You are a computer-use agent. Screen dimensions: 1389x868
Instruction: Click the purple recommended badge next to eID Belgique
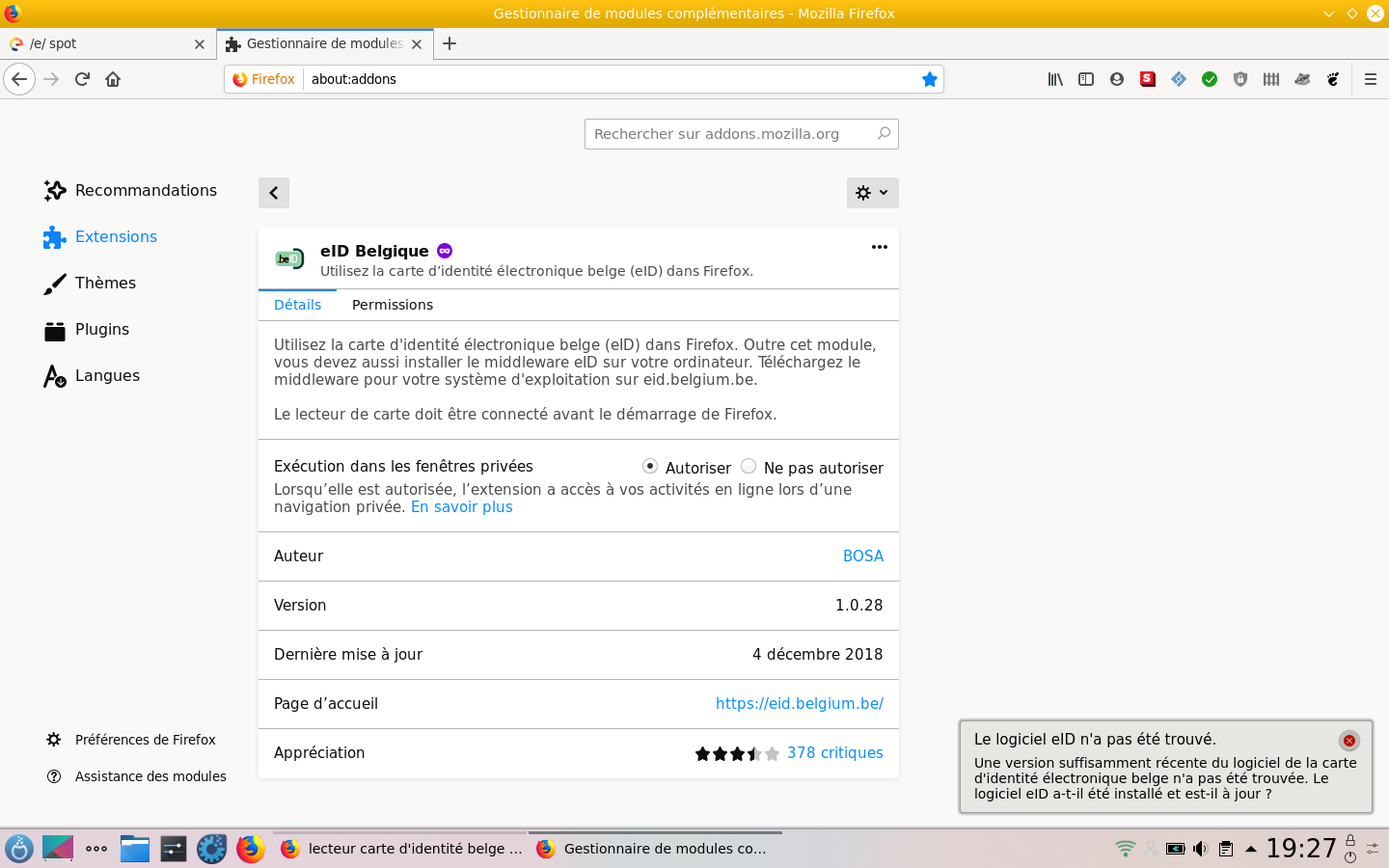pos(445,251)
